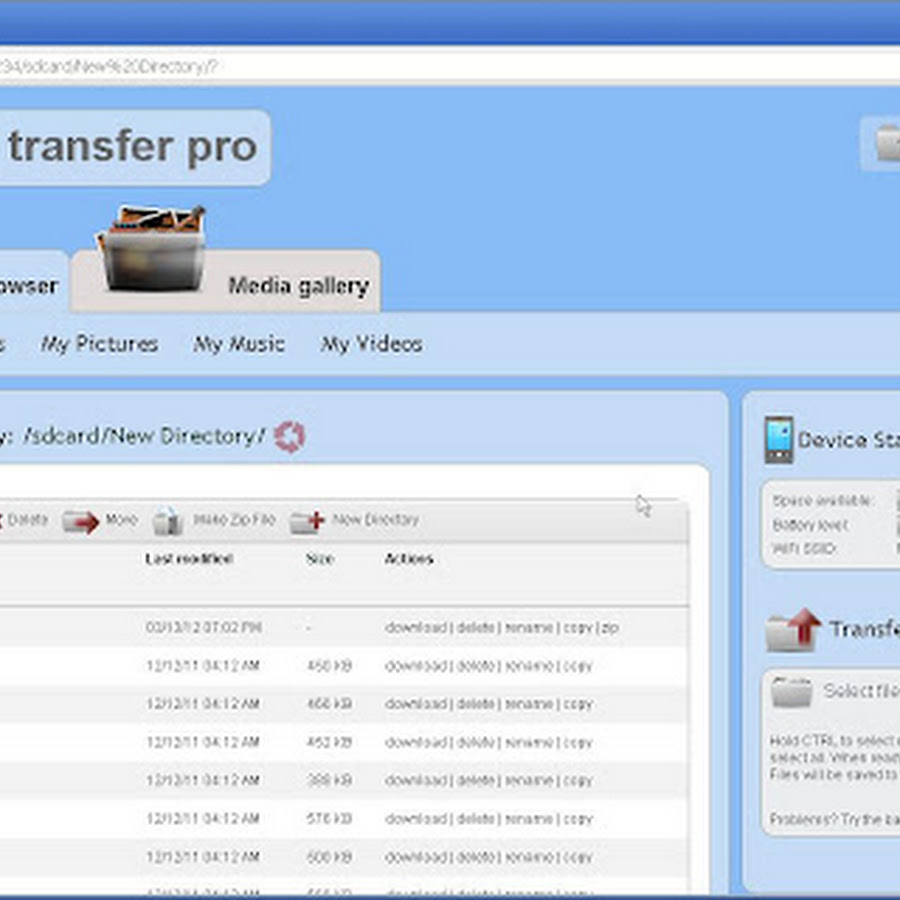The image size is (900, 900).
Task: Open My Videos
Action: pyautogui.click(x=371, y=344)
